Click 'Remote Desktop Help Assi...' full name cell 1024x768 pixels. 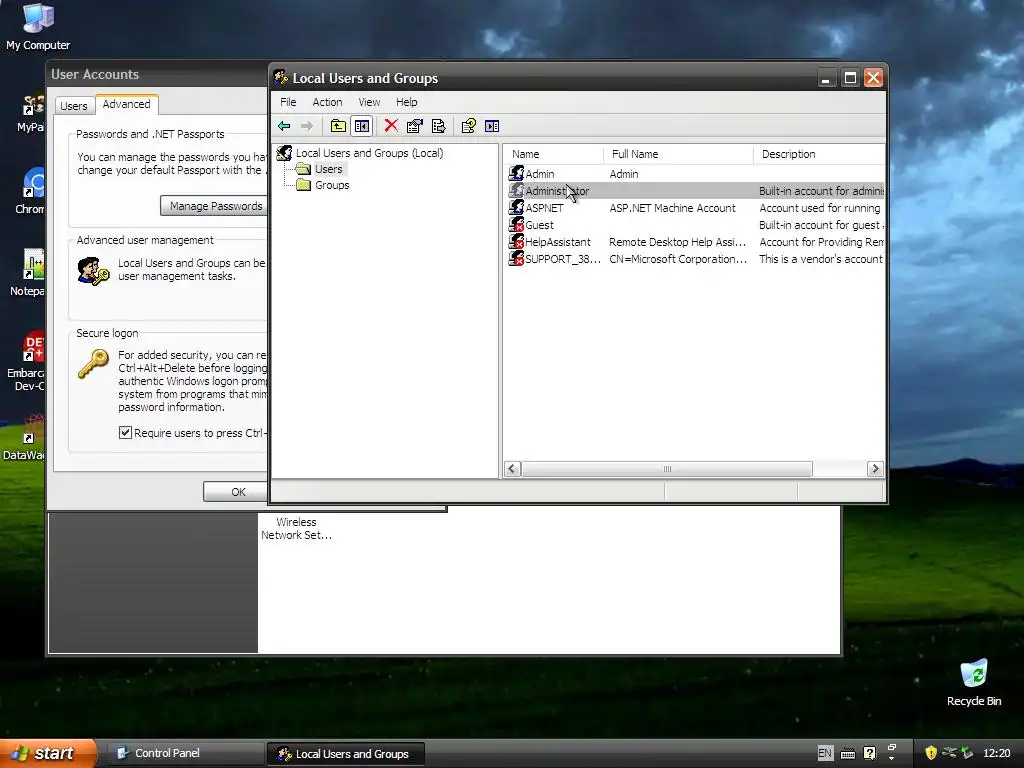coord(677,242)
